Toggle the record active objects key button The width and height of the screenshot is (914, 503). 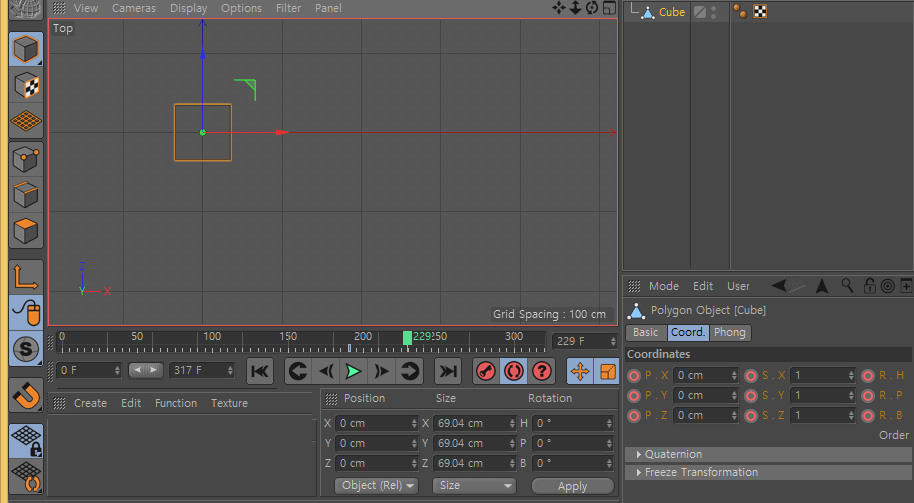point(486,371)
